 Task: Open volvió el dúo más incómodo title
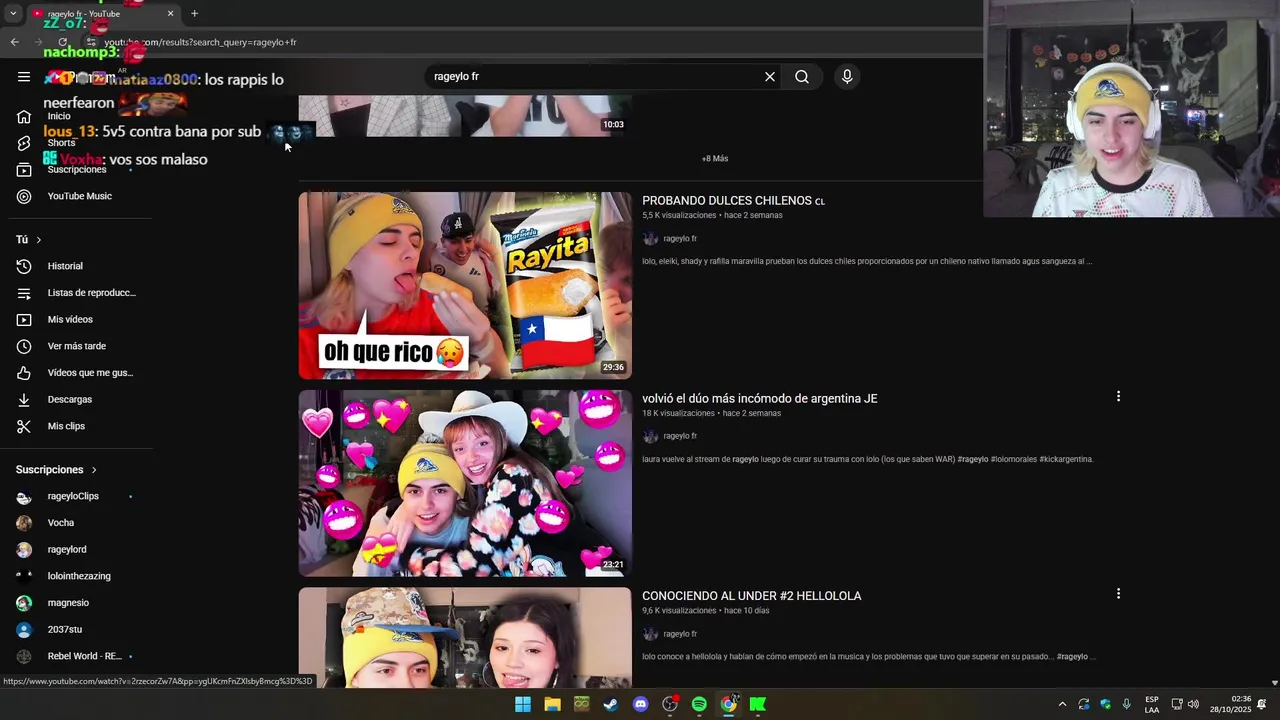click(759, 398)
